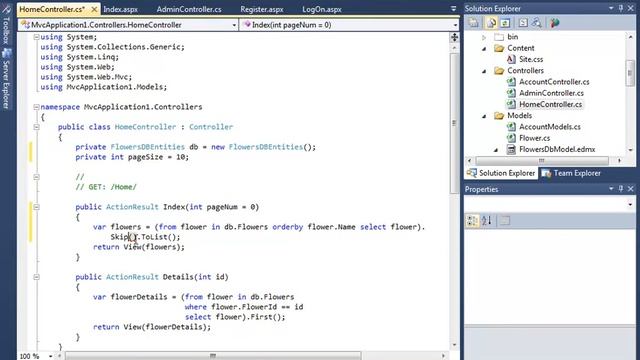Select Site.css in Solution Explorer
640x360 pixels.
tap(531, 60)
